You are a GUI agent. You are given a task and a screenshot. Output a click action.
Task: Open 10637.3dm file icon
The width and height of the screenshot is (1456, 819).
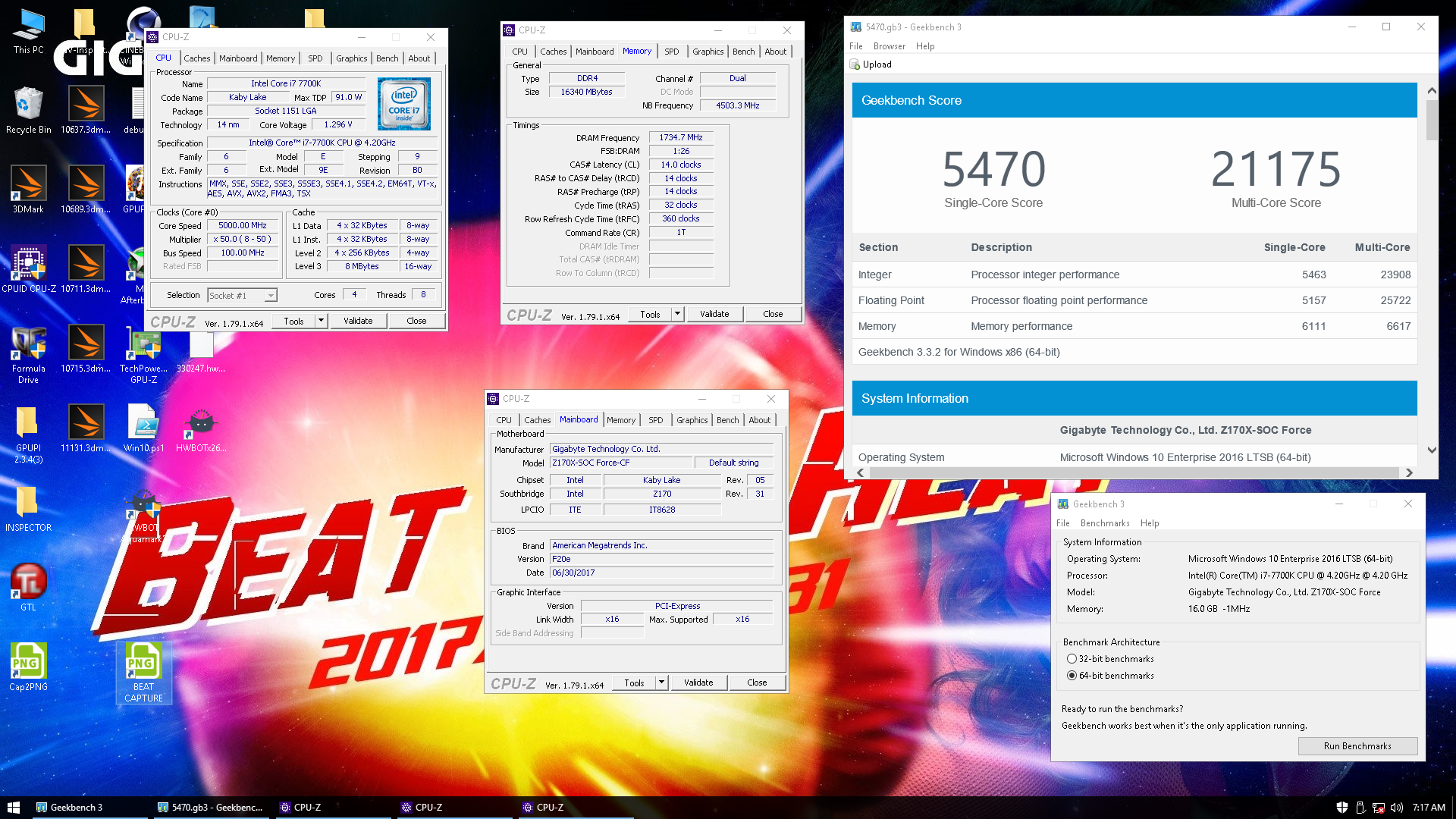[x=86, y=110]
